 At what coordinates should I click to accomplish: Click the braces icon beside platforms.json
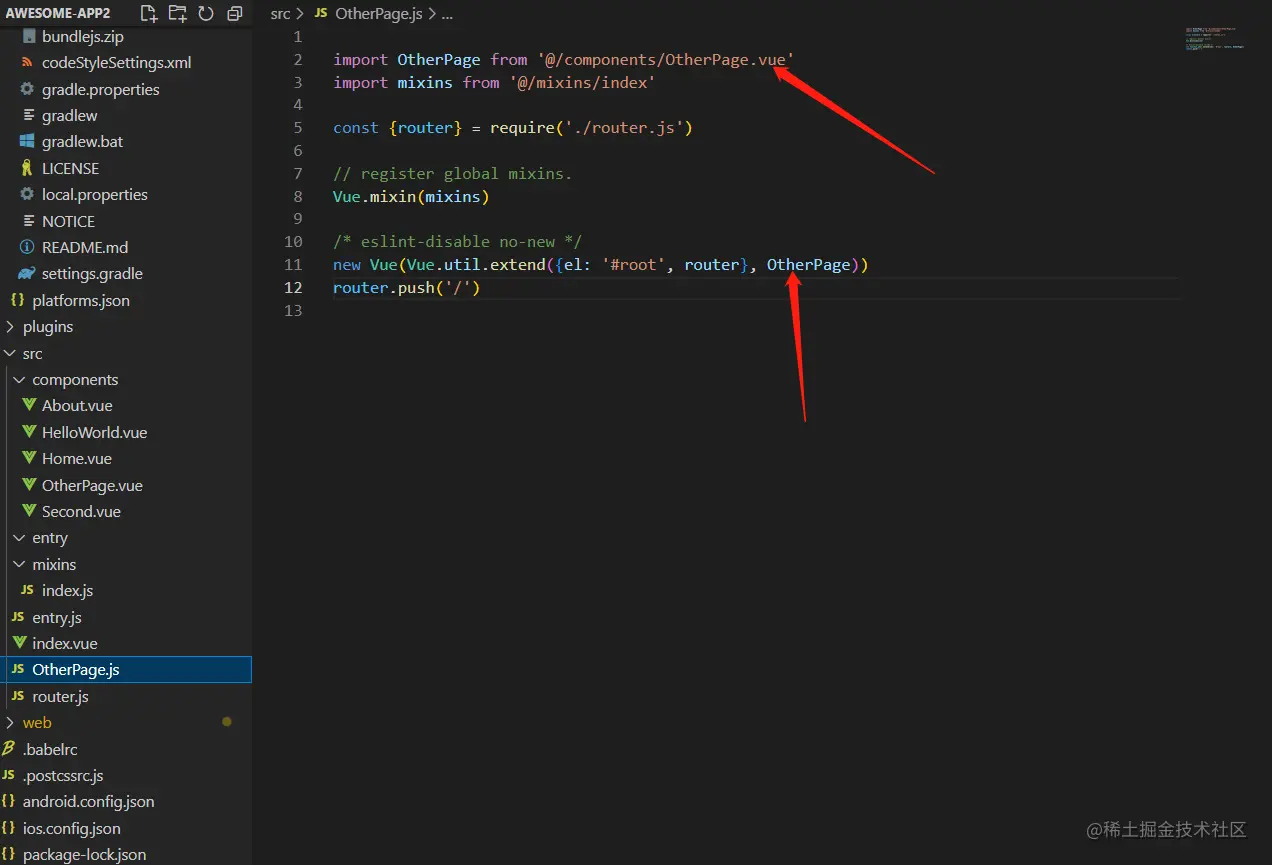[x=17, y=300]
